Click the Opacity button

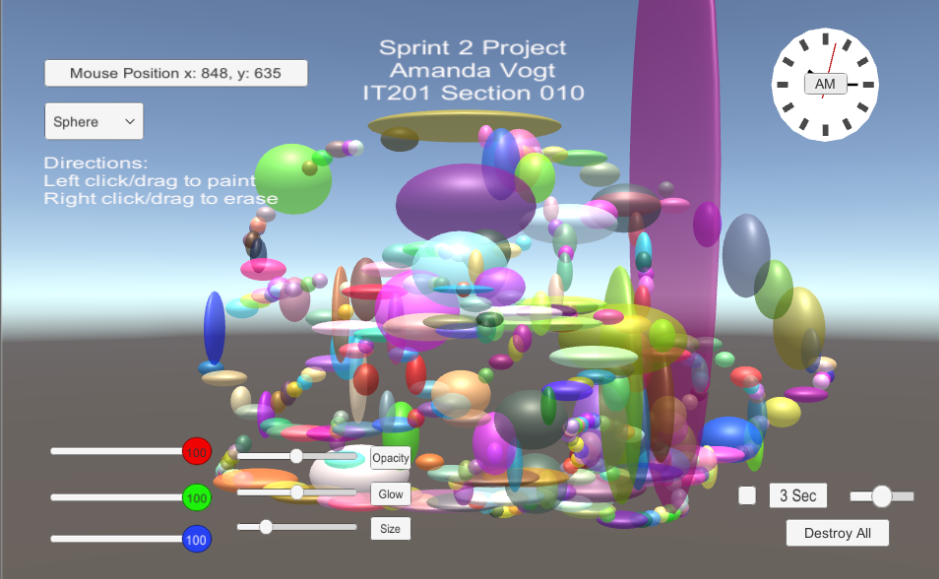(x=390, y=458)
